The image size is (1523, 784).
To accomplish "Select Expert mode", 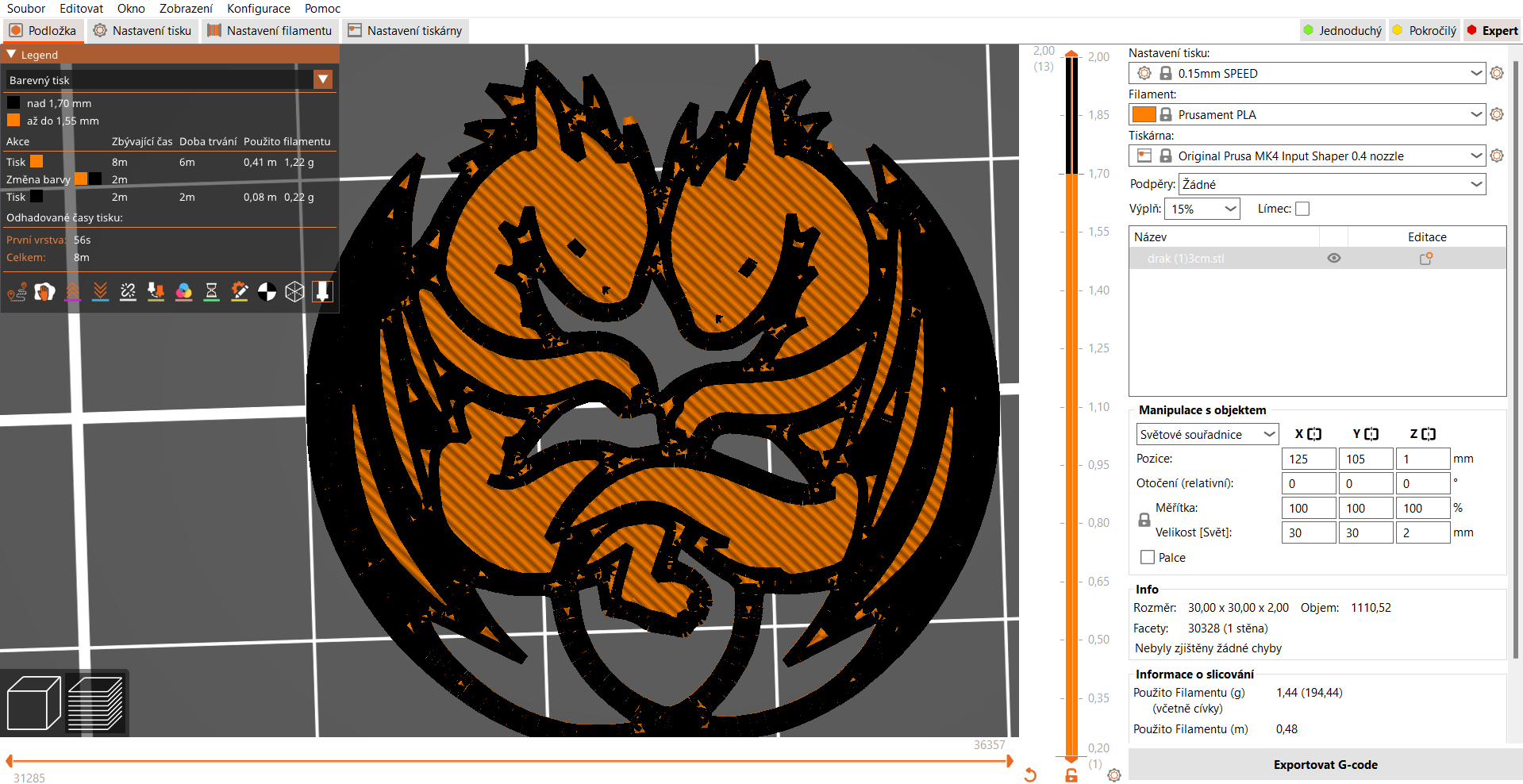I will click(1493, 31).
